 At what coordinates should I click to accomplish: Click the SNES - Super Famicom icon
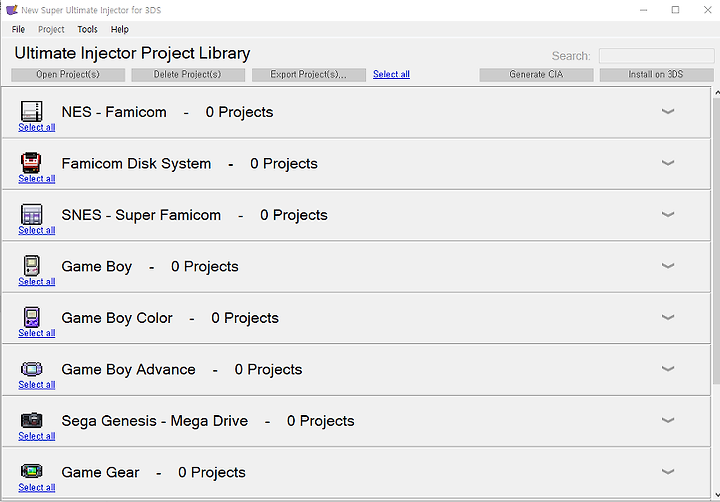pos(32,214)
